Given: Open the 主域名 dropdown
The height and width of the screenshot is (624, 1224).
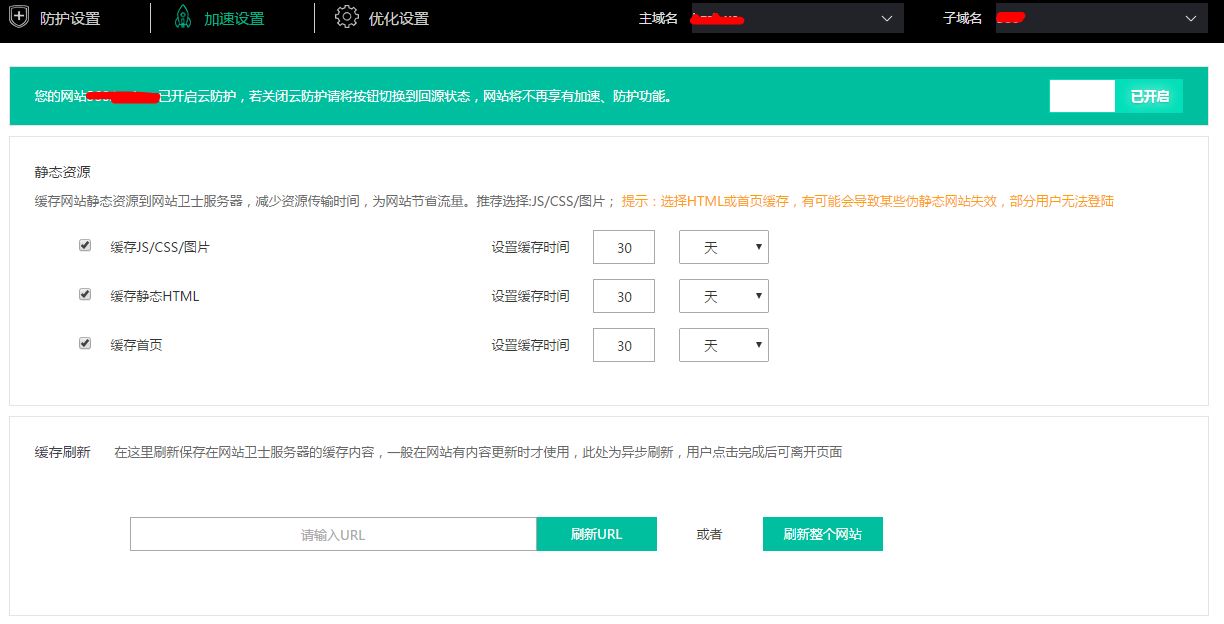Looking at the screenshot, I should [x=795, y=18].
